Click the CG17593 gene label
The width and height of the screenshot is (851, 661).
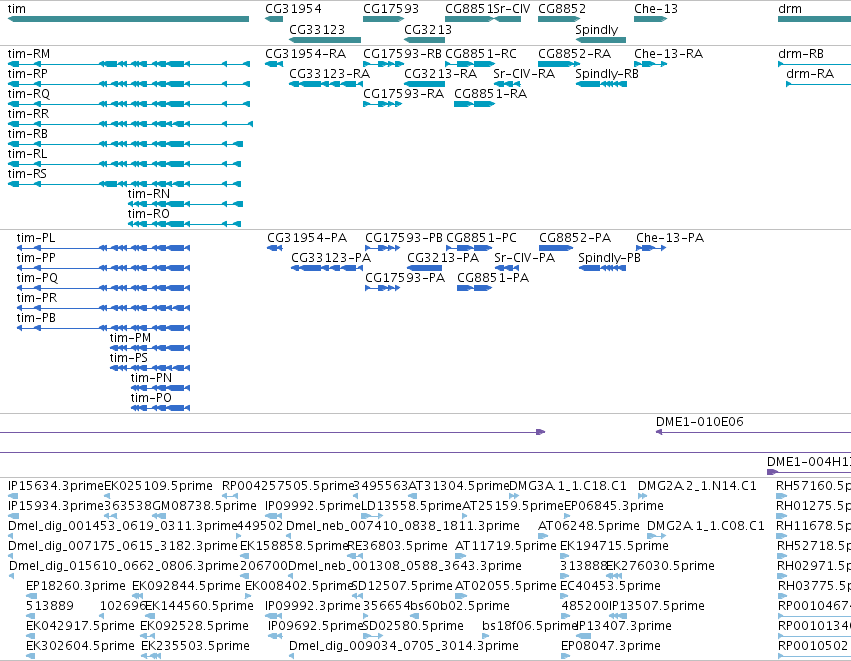pyautogui.click(x=391, y=9)
